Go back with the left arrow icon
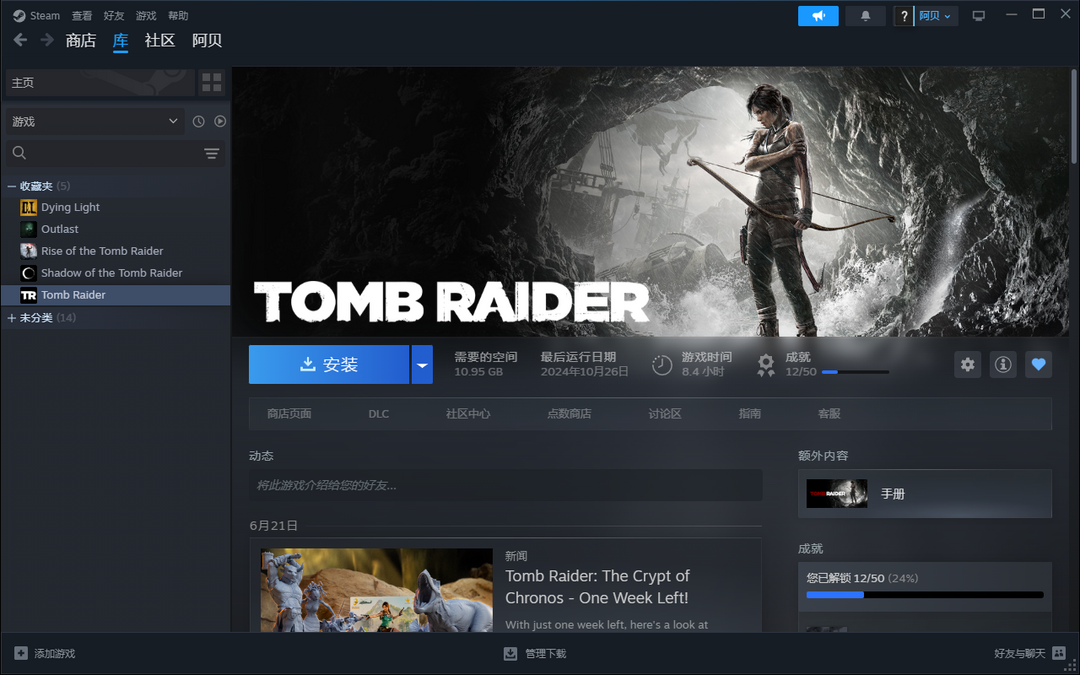 click(20, 40)
